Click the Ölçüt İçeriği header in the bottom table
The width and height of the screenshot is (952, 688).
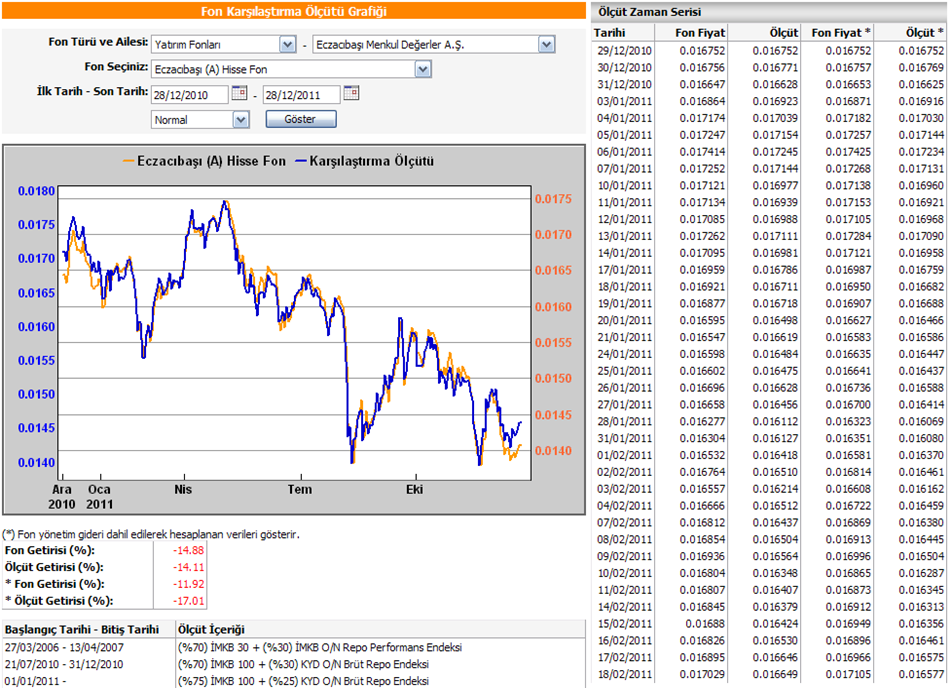tap(210, 629)
